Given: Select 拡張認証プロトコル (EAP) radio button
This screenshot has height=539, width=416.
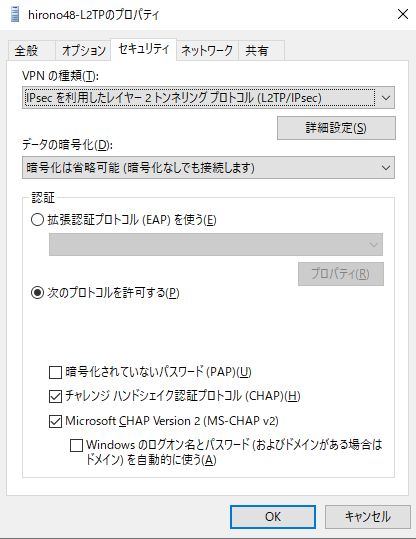Looking at the screenshot, I should point(37,220).
